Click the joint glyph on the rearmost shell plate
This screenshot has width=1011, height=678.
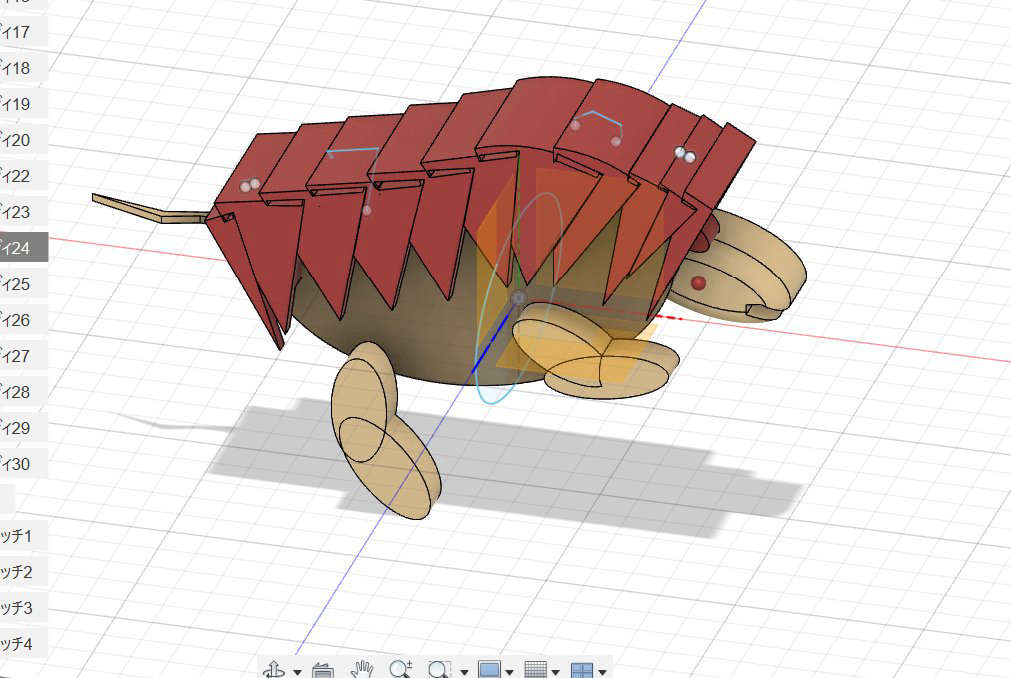point(250,186)
